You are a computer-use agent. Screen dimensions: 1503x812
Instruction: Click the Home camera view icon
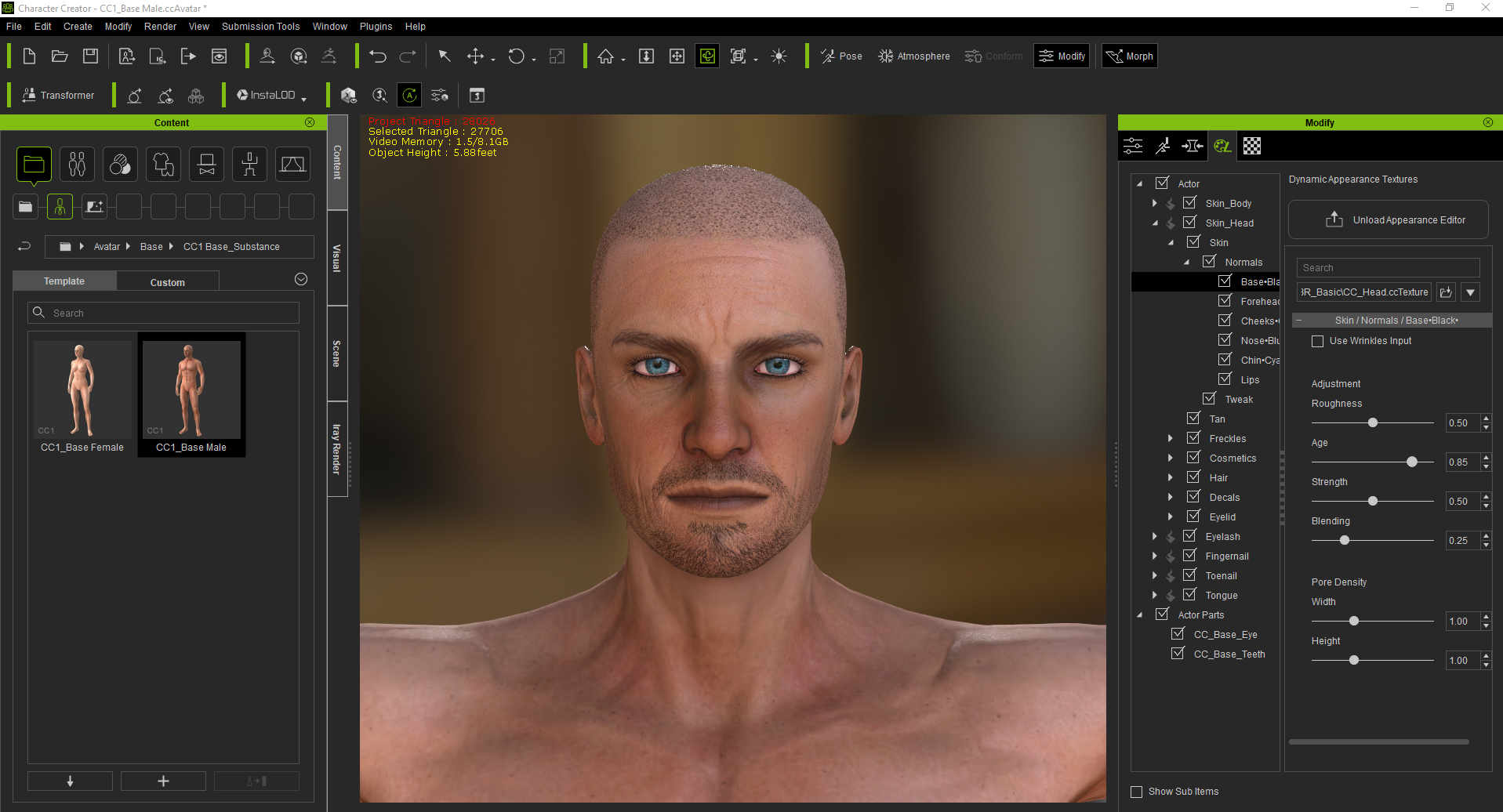coord(605,56)
